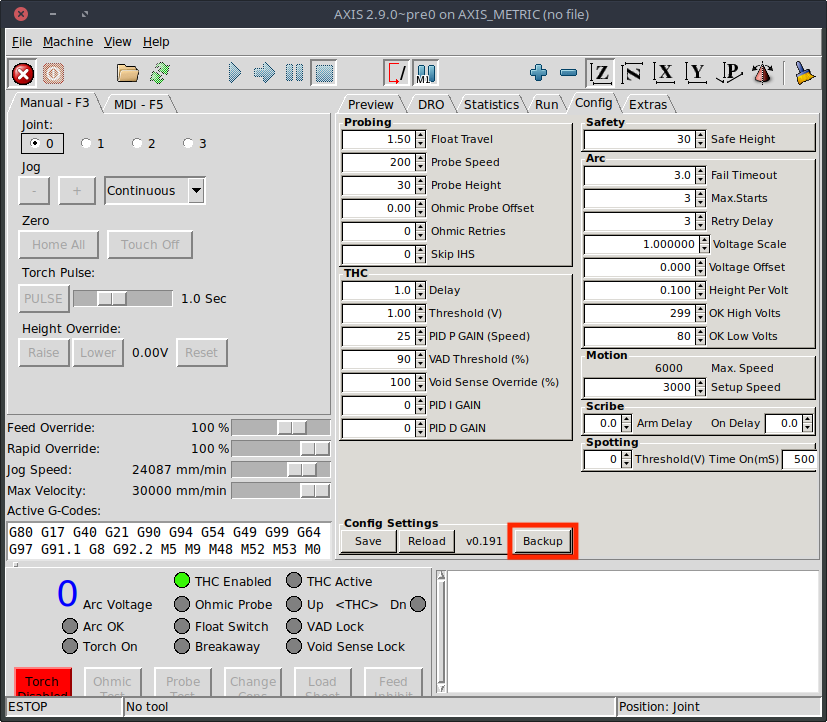The image size is (827, 722).
Task: Toggle rotate mode cone icon
Action: coord(762,73)
